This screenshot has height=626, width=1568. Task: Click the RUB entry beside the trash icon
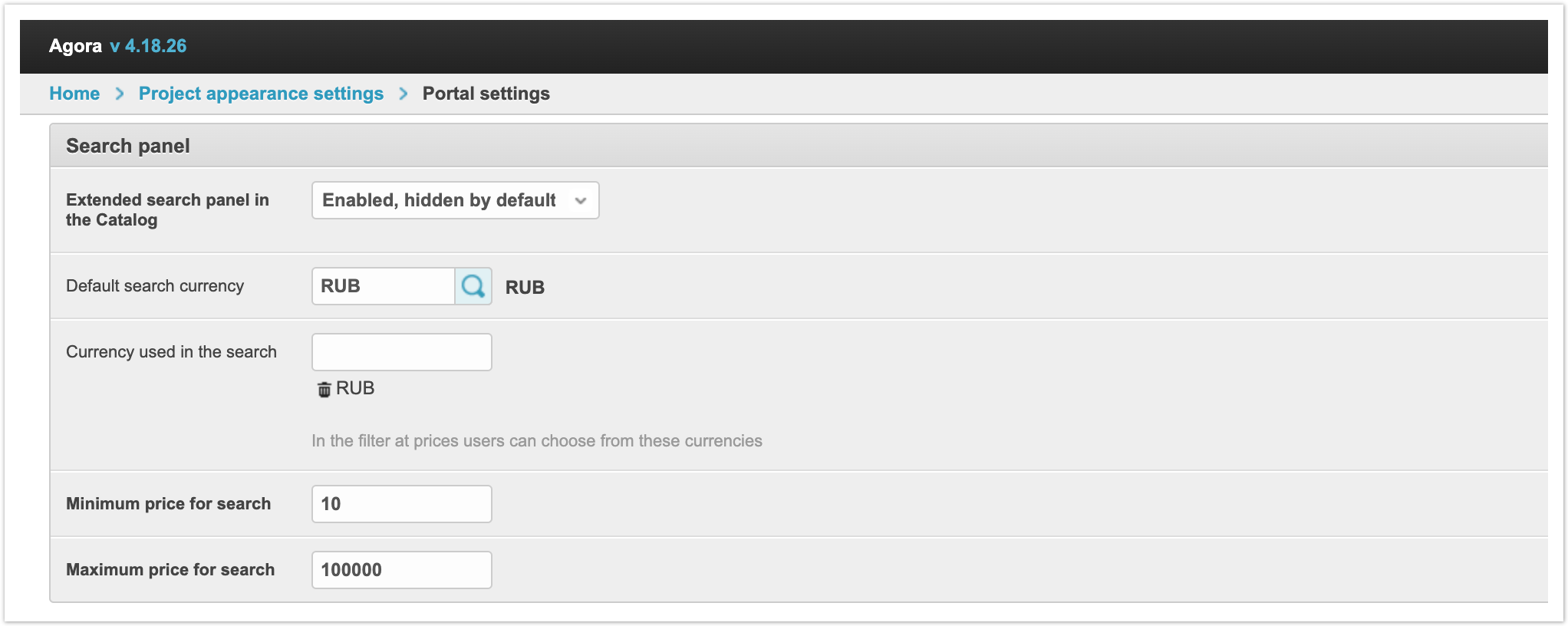click(355, 388)
